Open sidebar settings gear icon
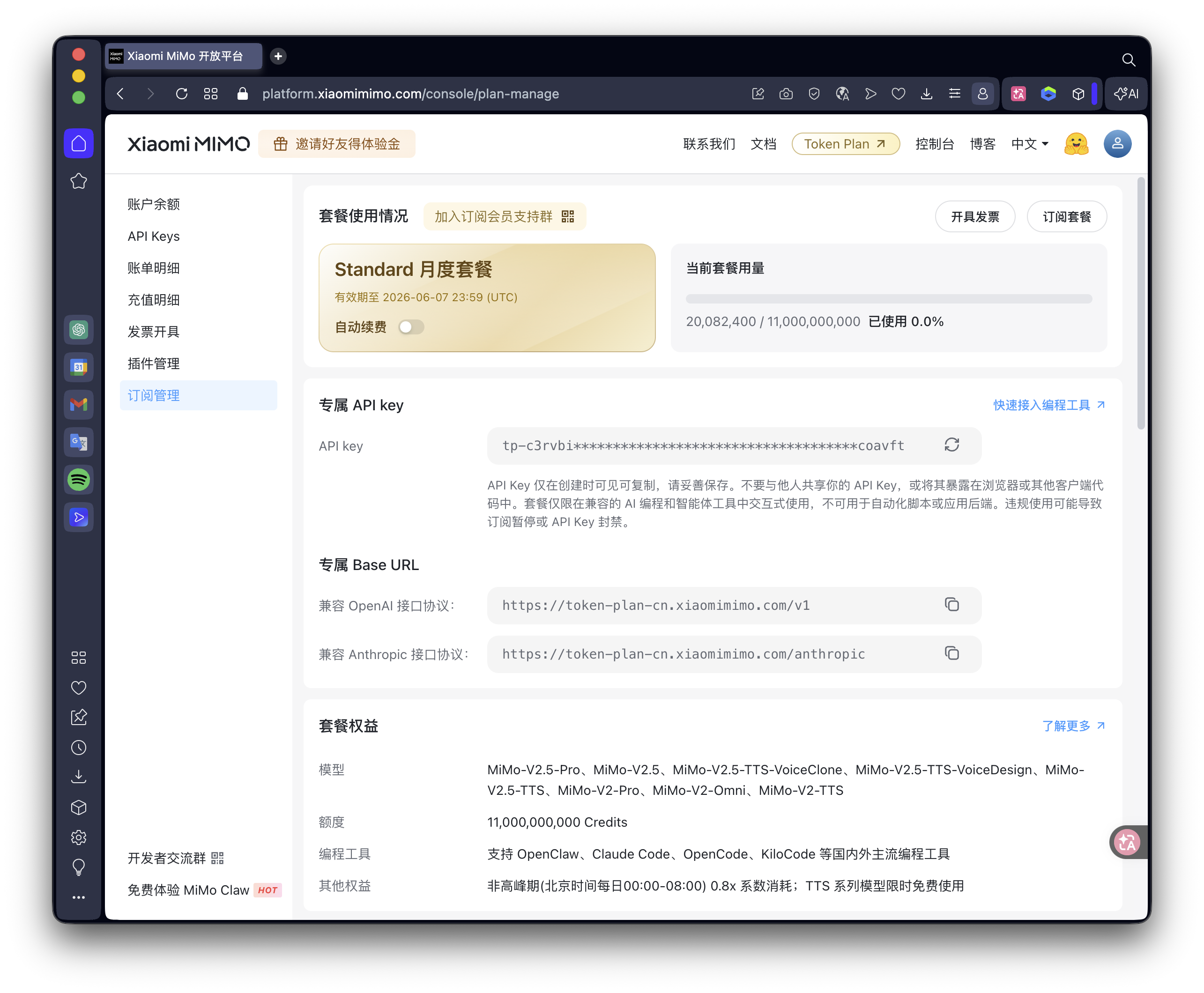The image size is (1204, 993). pyautogui.click(x=78, y=837)
